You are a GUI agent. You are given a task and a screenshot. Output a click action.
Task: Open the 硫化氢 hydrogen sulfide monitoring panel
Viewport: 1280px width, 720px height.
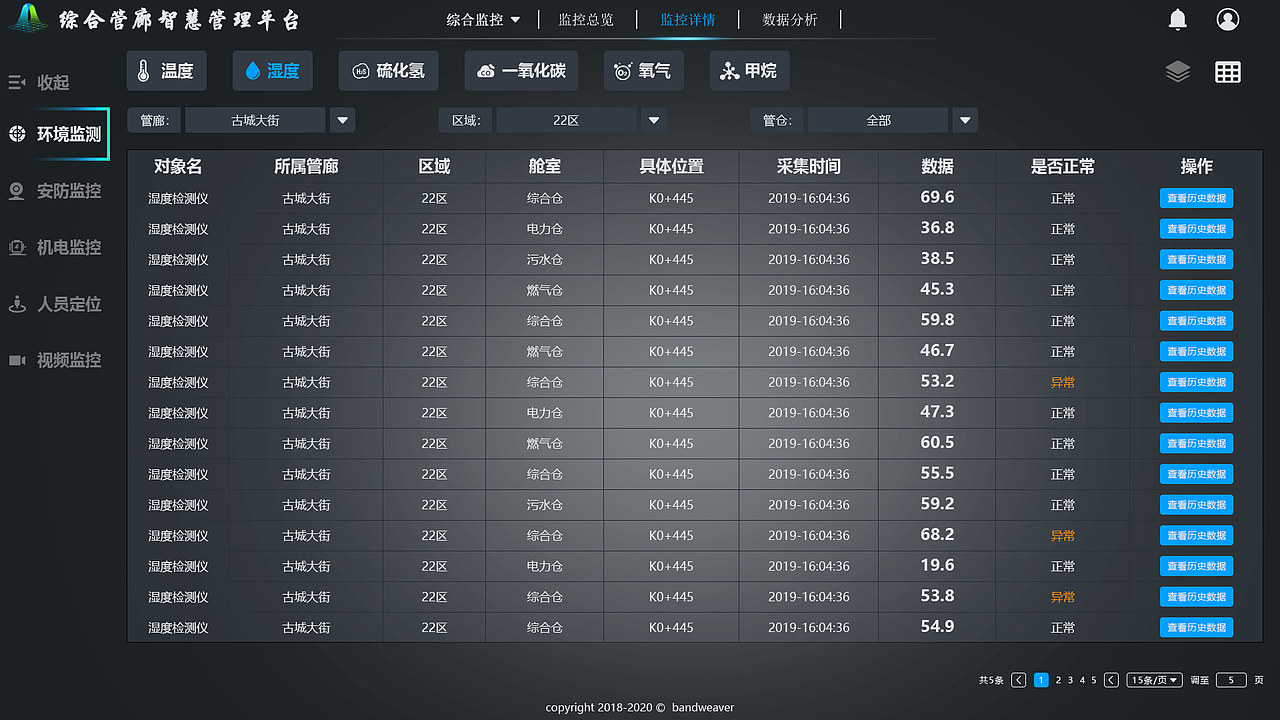pos(388,71)
